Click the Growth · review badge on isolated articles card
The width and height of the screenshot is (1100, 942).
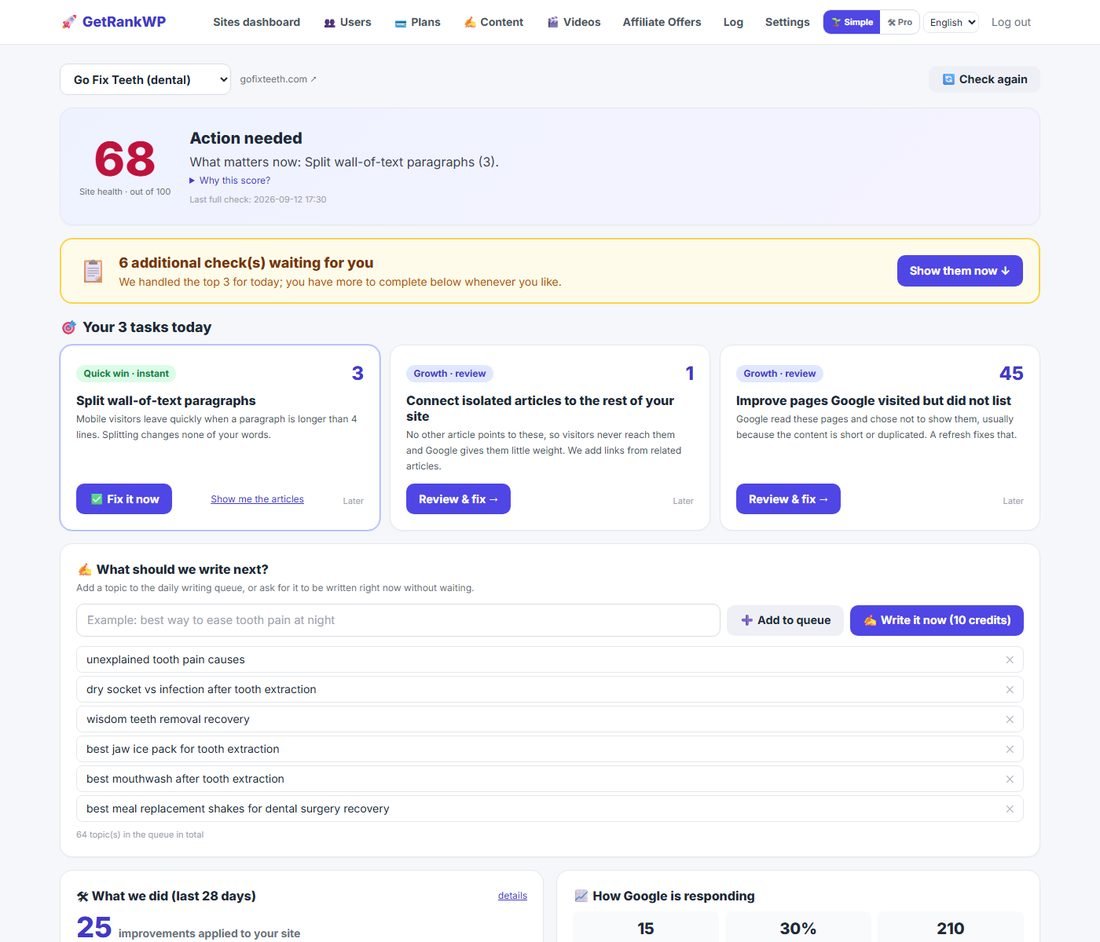pos(450,373)
